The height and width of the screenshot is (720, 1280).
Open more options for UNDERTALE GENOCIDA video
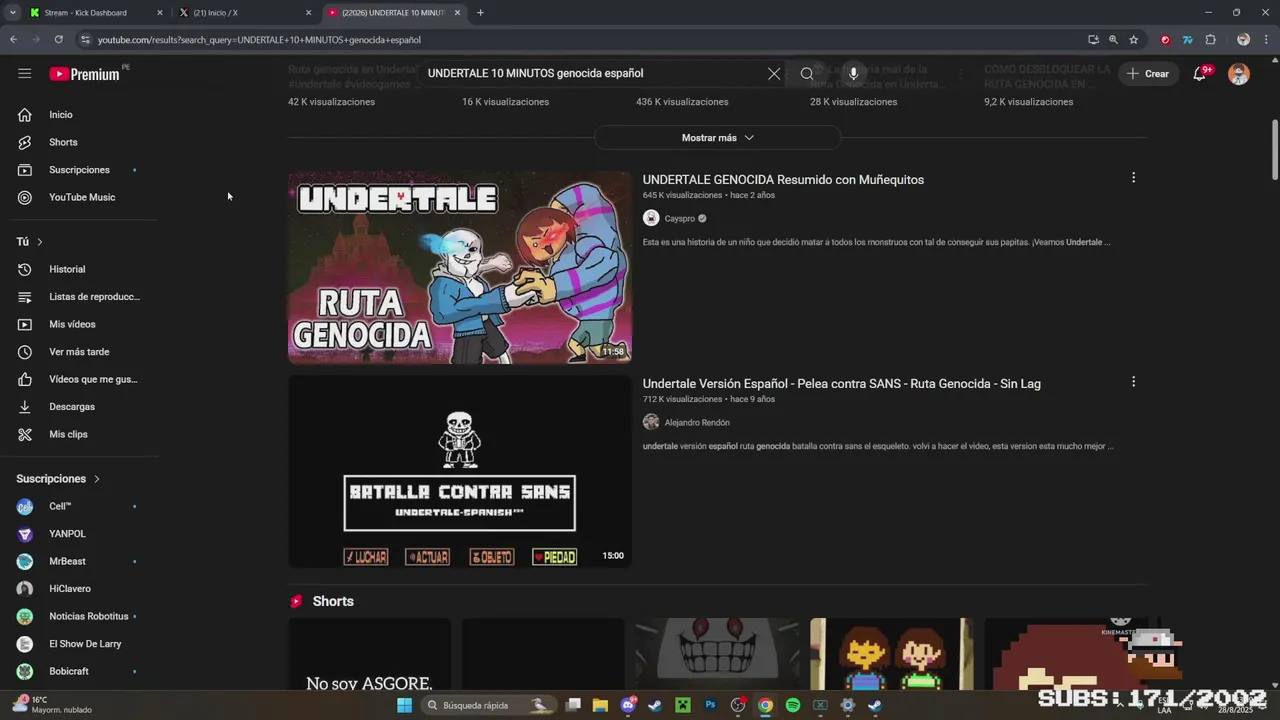(1133, 178)
